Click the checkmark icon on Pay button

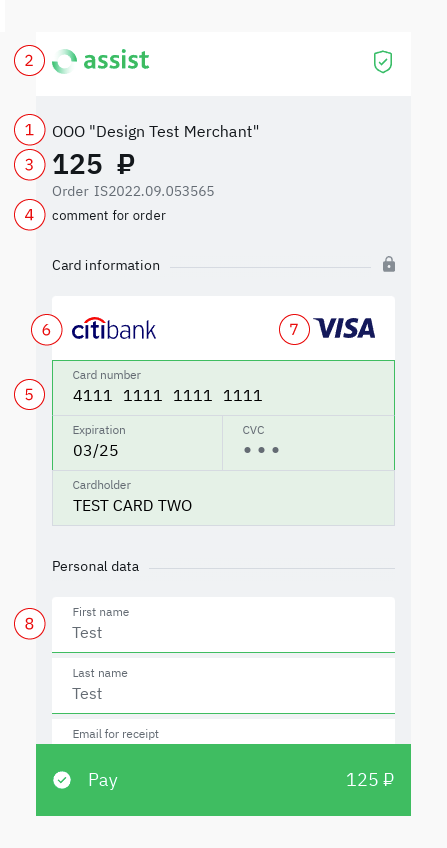click(62, 780)
